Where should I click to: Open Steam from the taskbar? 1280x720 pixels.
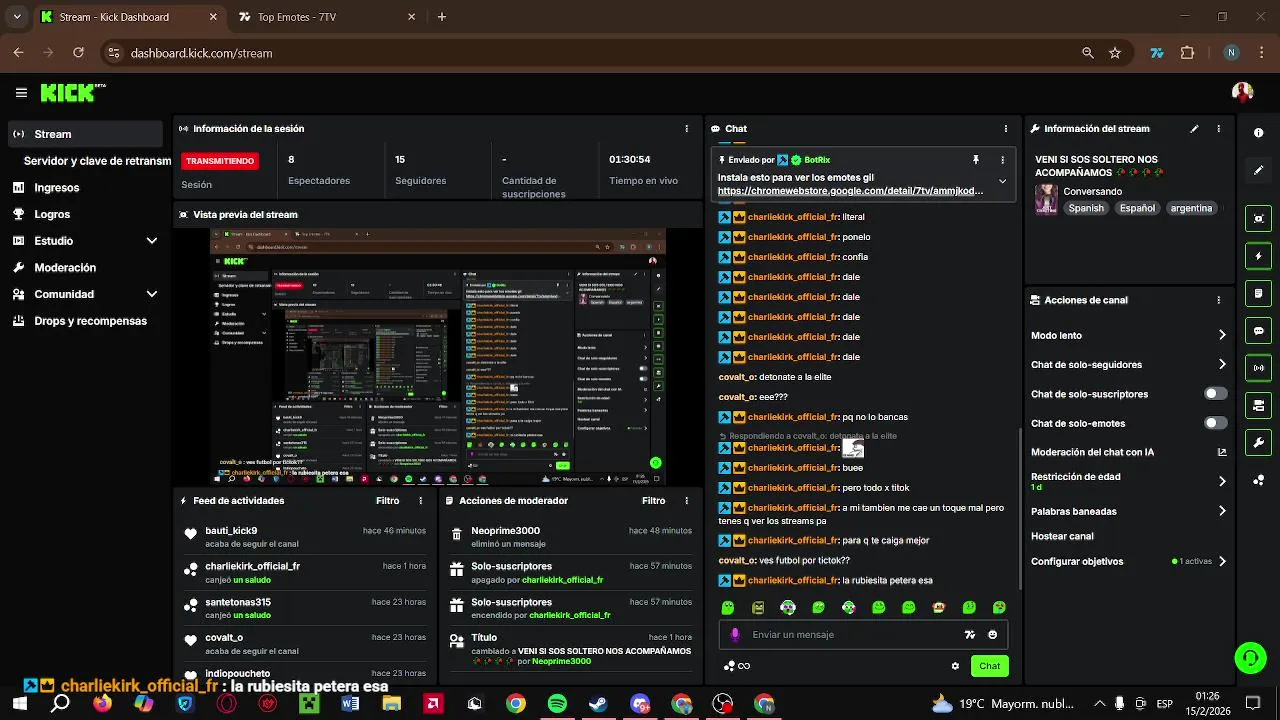point(598,704)
